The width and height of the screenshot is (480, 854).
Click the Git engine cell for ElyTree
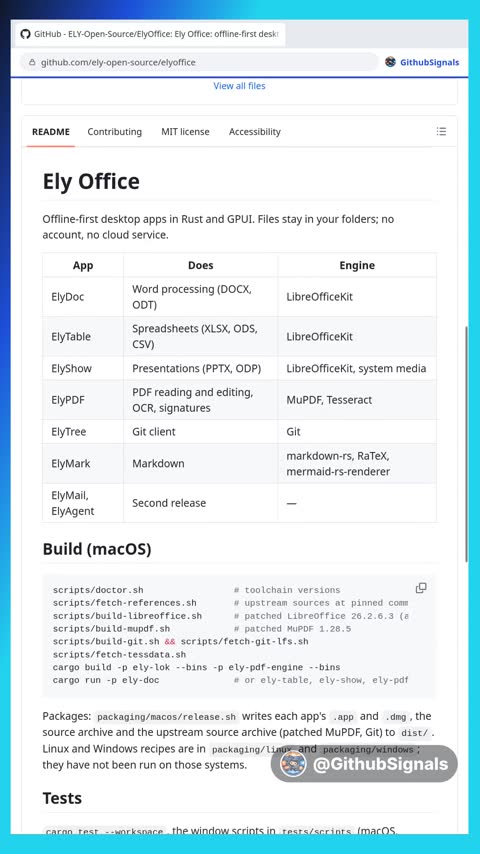(x=357, y=431)
